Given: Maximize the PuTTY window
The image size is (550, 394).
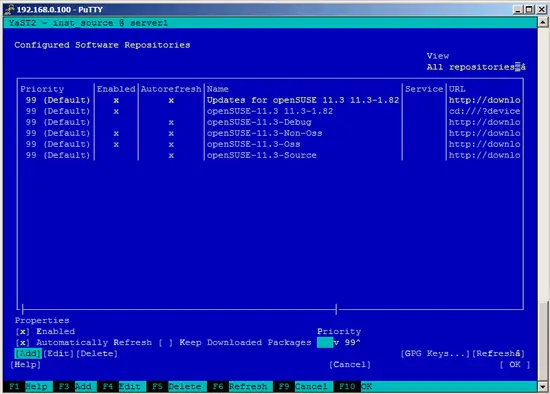Looking at the screenshot, I should [x=529, y=9].
